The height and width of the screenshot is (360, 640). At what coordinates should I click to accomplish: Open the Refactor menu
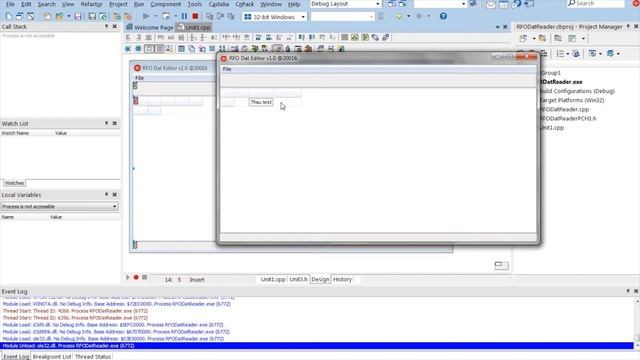91,4
